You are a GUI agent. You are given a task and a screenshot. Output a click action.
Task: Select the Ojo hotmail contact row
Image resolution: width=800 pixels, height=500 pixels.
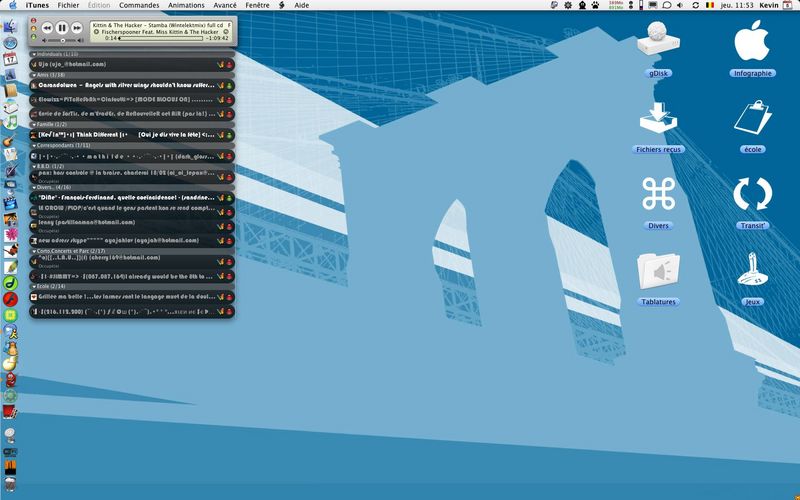132,65
